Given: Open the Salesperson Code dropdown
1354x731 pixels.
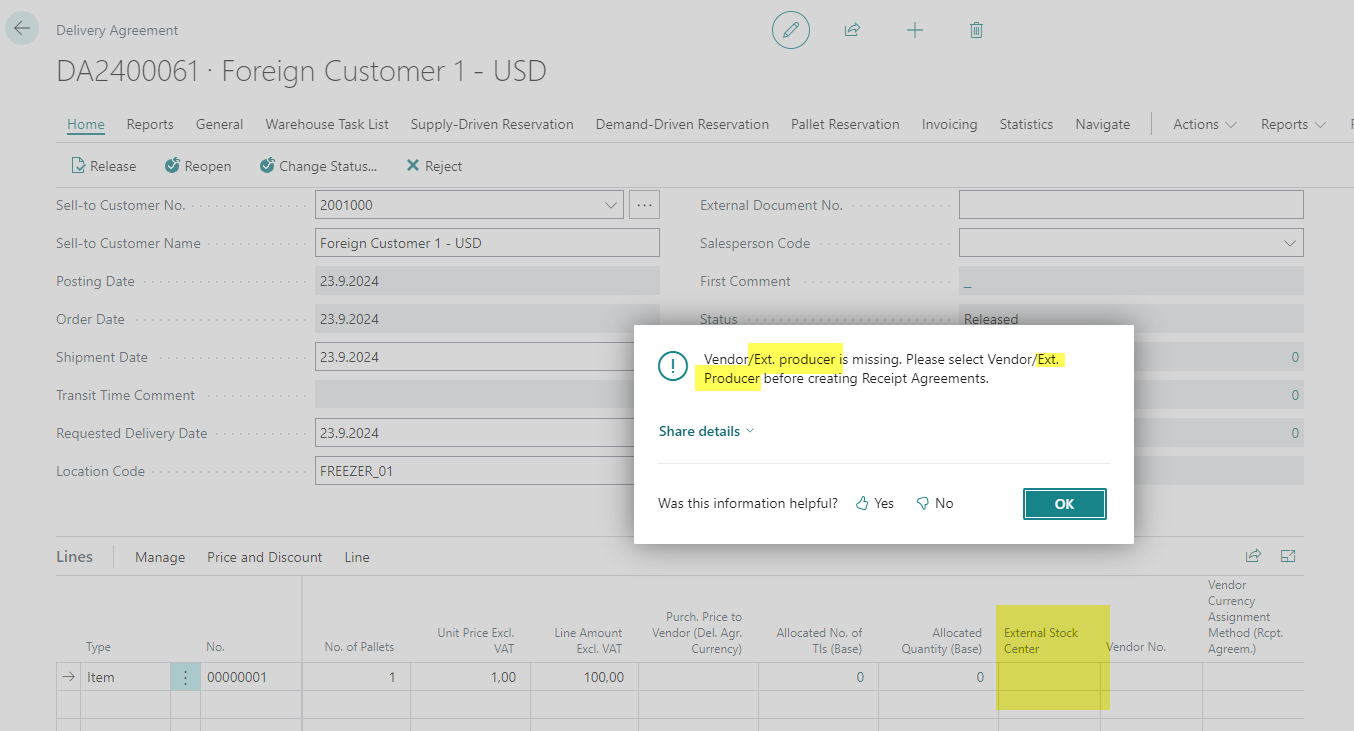Looking at the screenshot, I should pos(1290,243).
